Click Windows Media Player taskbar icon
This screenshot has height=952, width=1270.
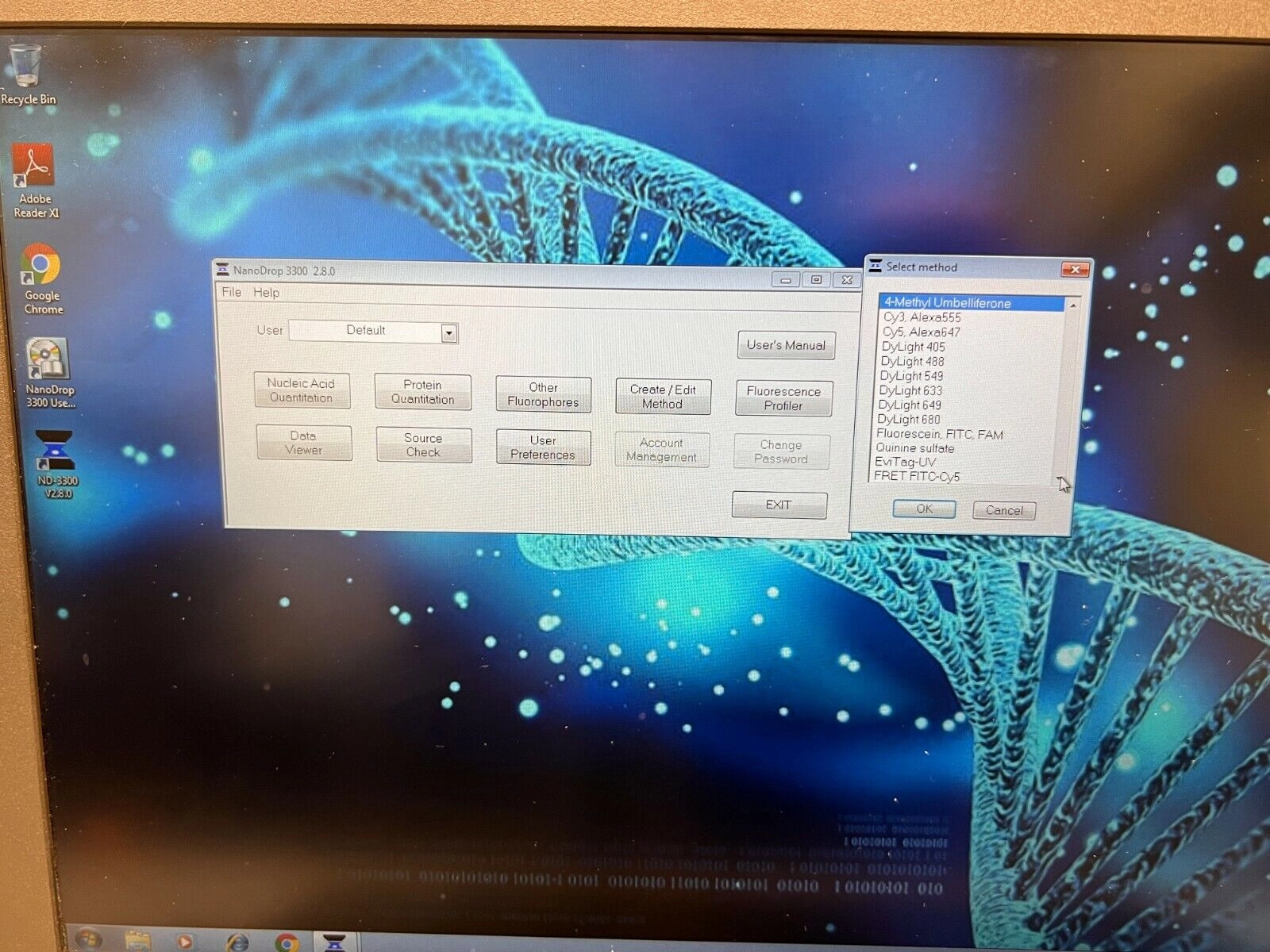click(184, 942)
